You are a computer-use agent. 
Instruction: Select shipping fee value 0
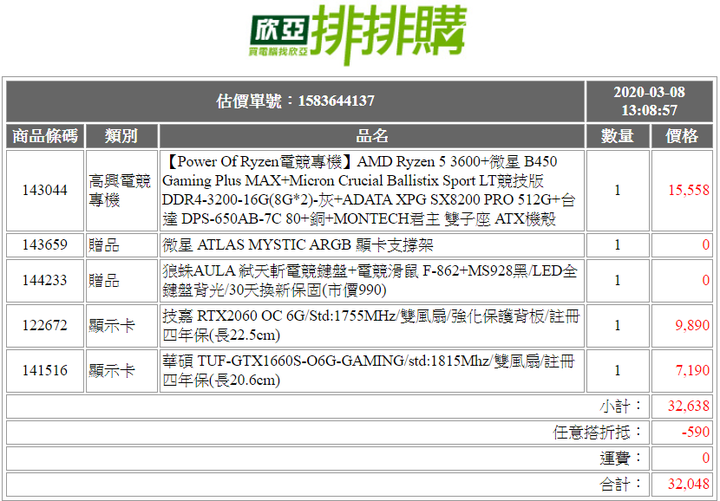[x=706, y=458]
